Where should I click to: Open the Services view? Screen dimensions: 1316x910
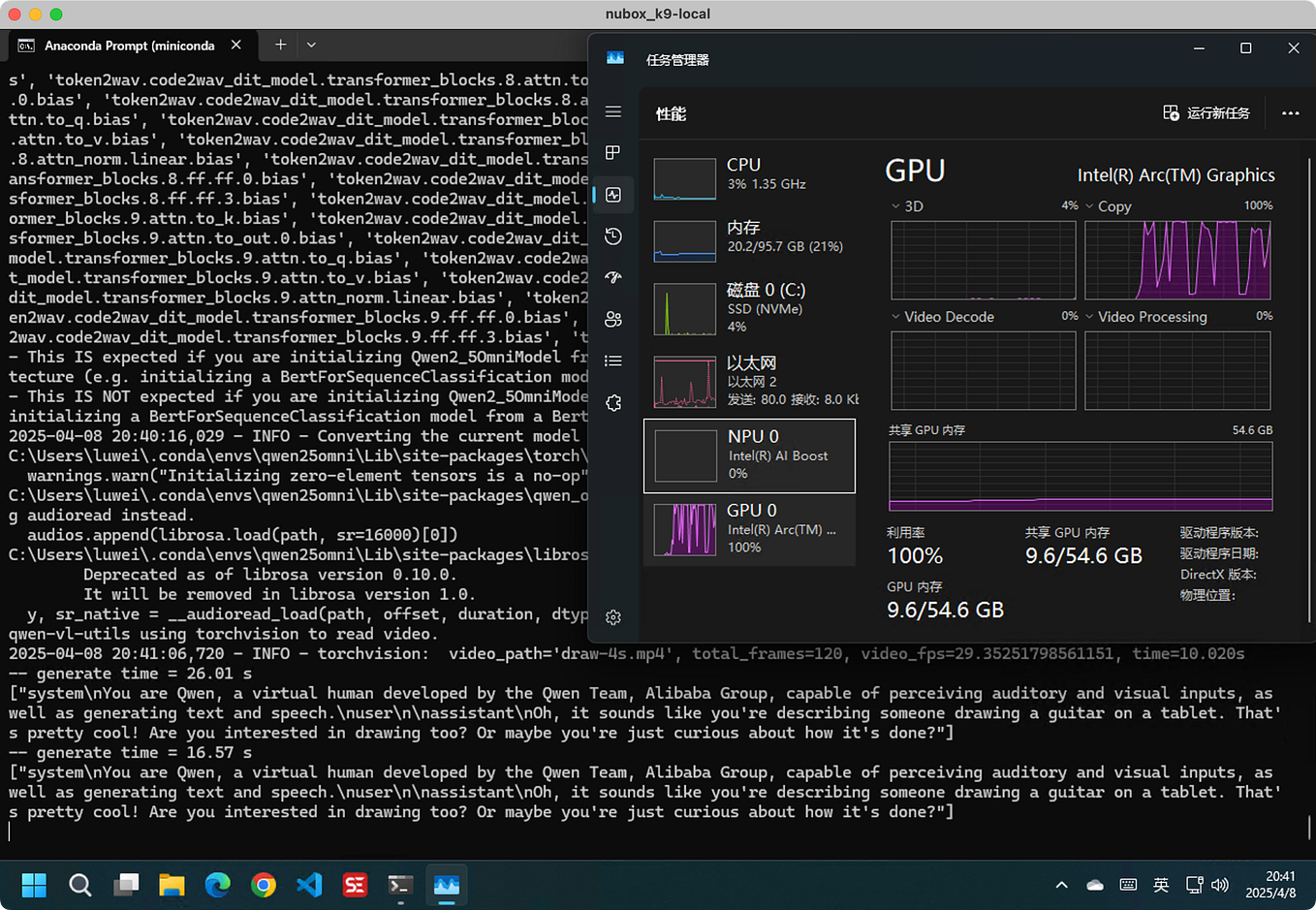[612, 402]
